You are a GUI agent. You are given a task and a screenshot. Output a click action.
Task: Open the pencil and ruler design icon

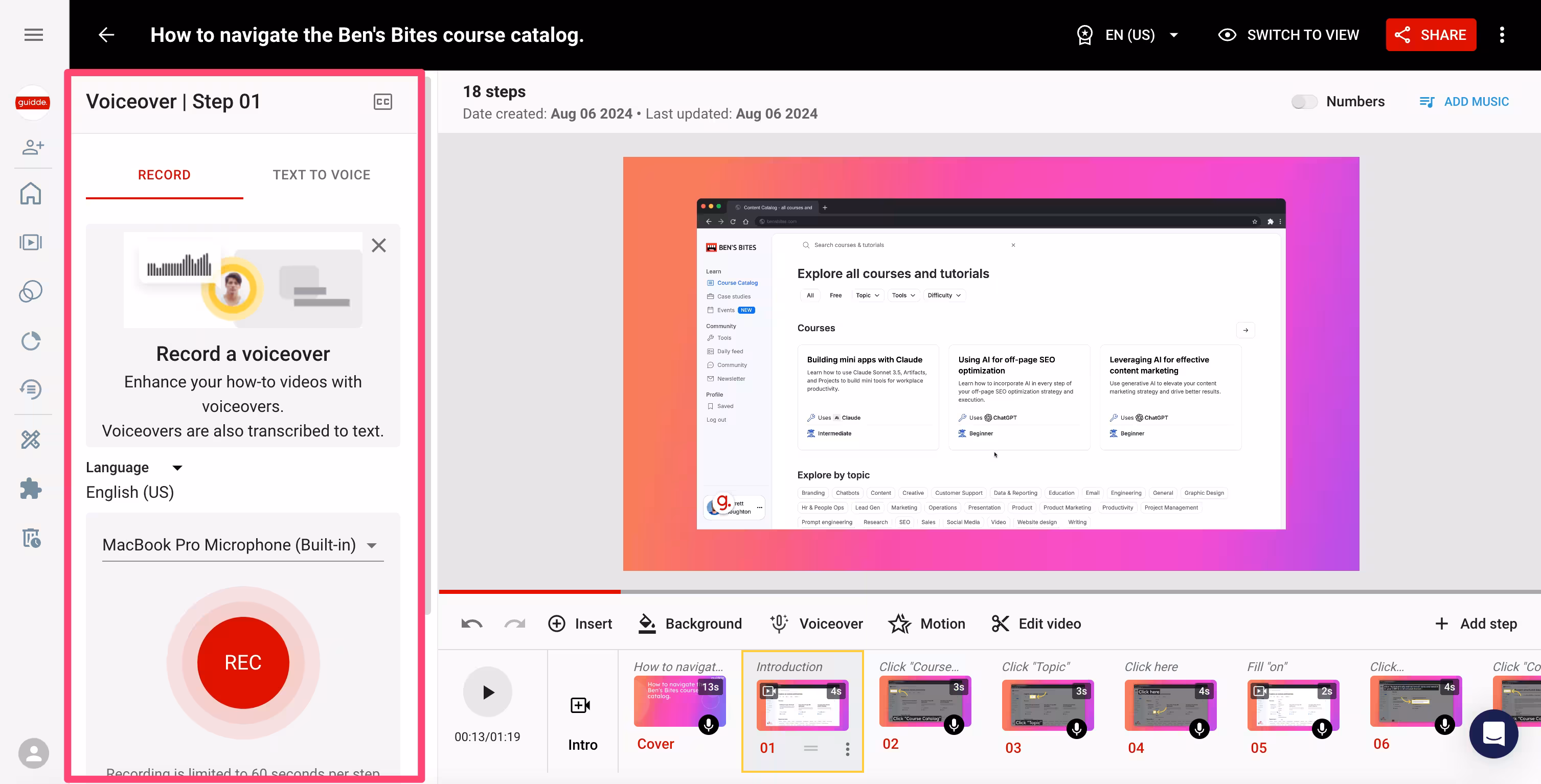[31, 440]
